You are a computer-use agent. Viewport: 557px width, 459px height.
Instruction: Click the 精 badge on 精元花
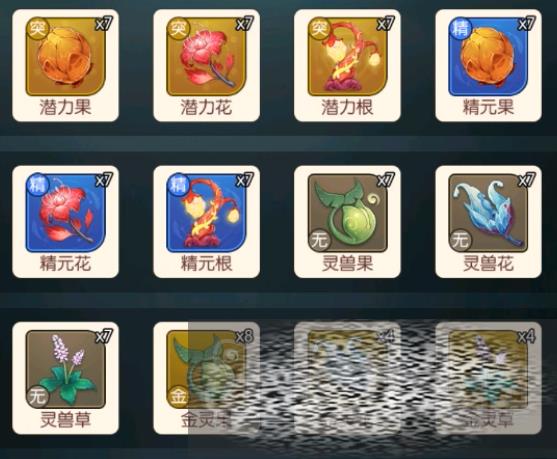coord(38,185)
